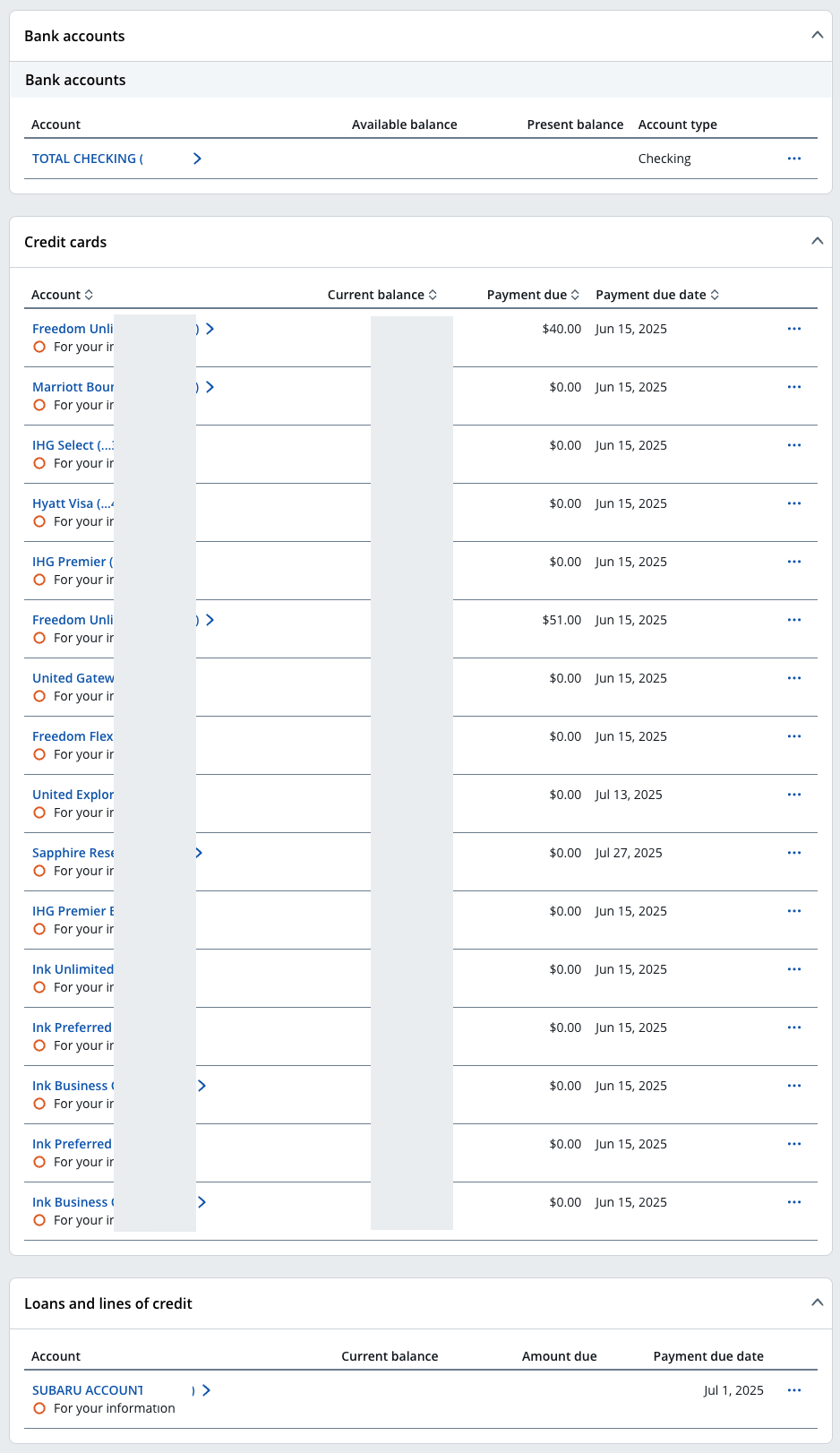Image resolution: width=840 pixels, height=1453 pixels.
Task: Open the Hyatt Visa card link
Action: coord(73,503)
